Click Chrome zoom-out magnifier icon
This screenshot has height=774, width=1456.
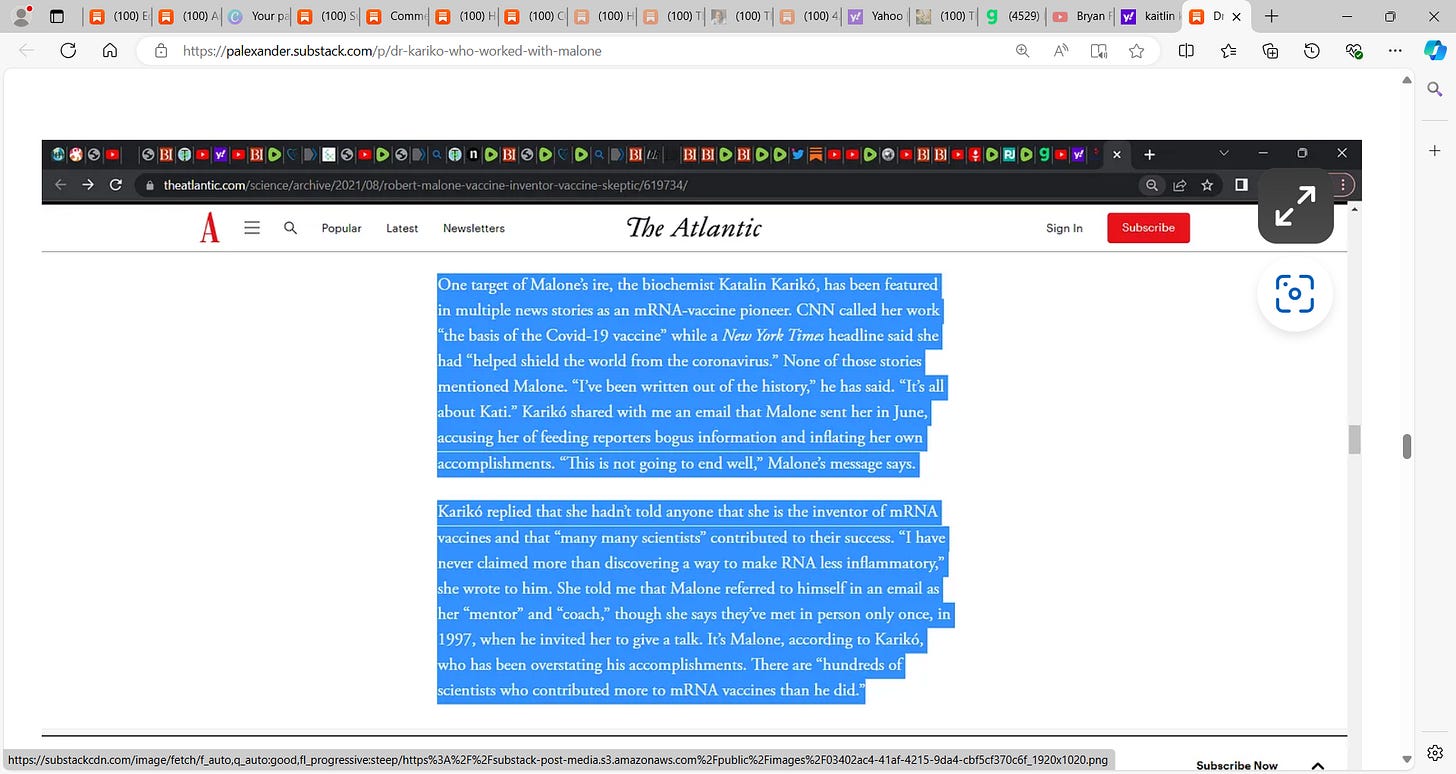coord(1152,185)
